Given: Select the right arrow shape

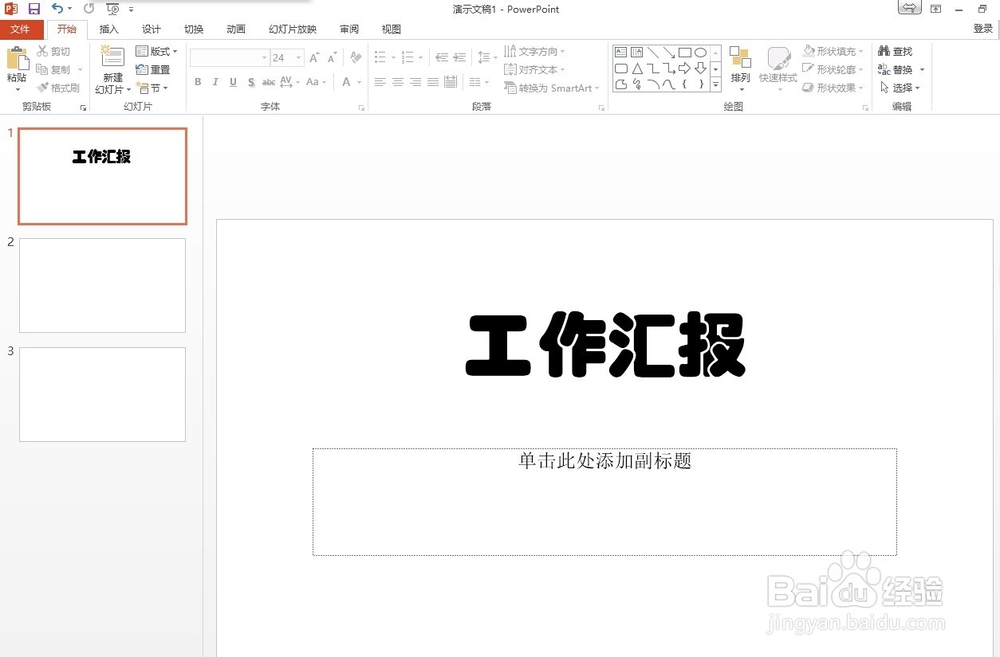Looking at the screenshot, I should click(684, 68).
